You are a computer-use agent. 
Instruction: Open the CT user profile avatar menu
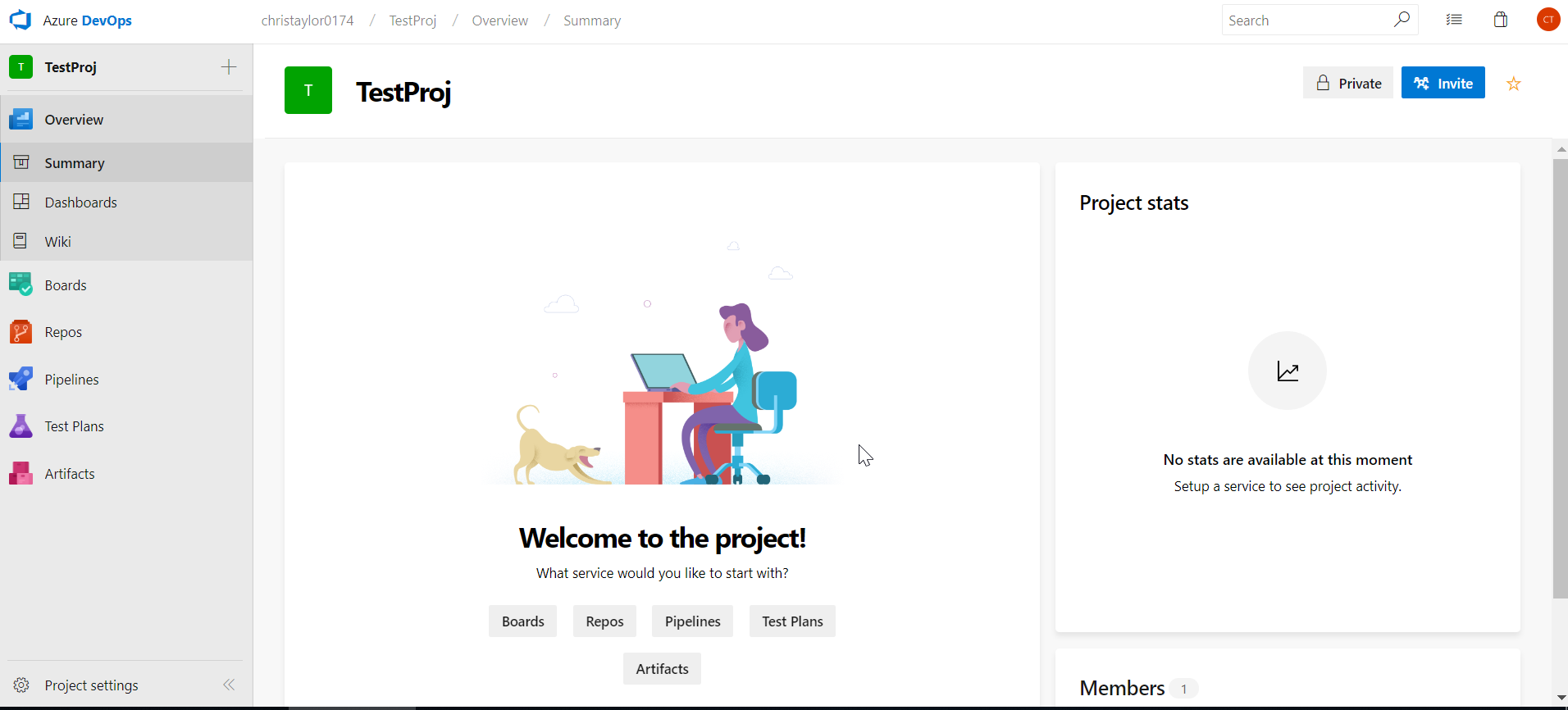pos(1547,20)
